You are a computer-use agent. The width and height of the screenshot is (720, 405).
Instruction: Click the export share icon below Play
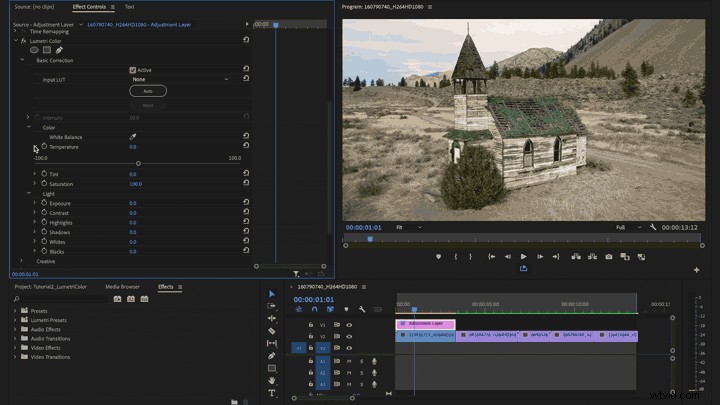(x=523, y=268)
